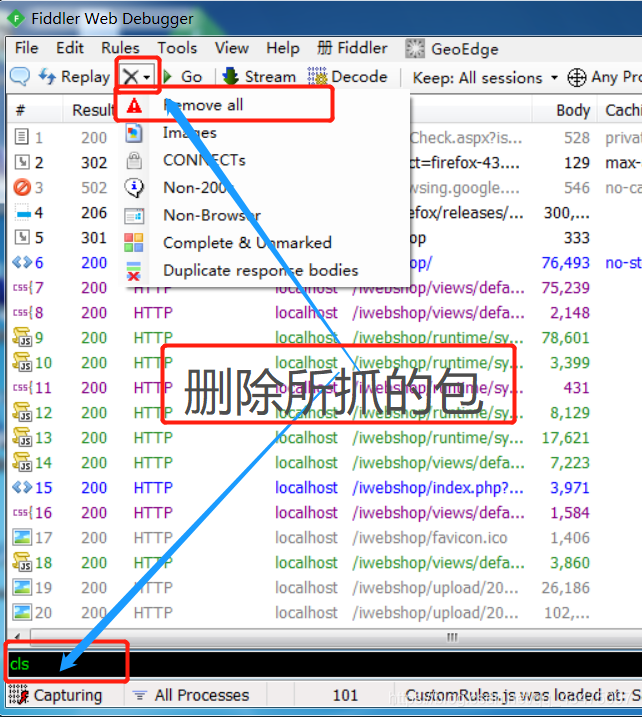Sort sessions by the Body column header
The height and width of the screenshot is (717, 642).
point(572,110)
